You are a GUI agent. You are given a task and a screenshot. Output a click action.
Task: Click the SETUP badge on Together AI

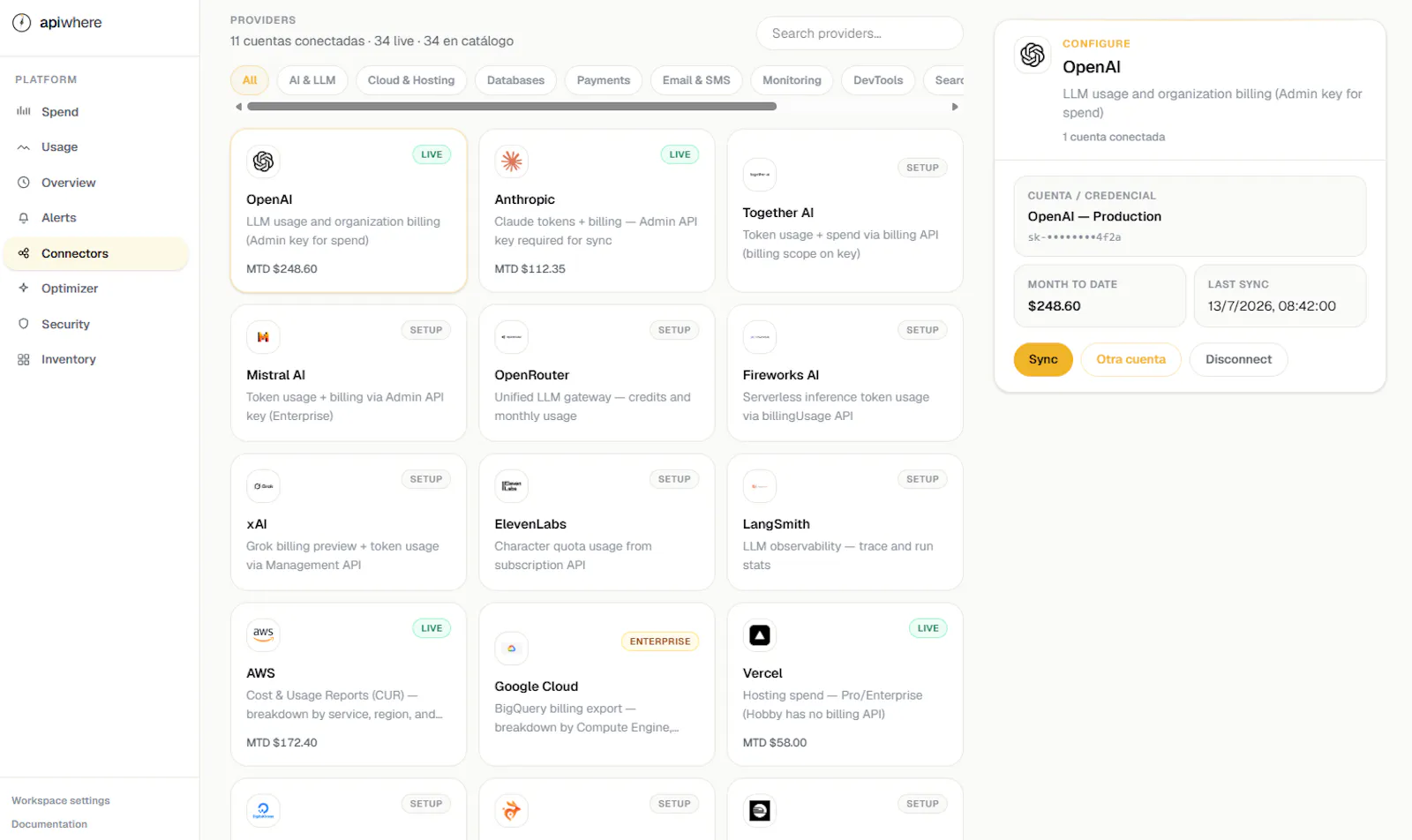(x=922, y=168)
